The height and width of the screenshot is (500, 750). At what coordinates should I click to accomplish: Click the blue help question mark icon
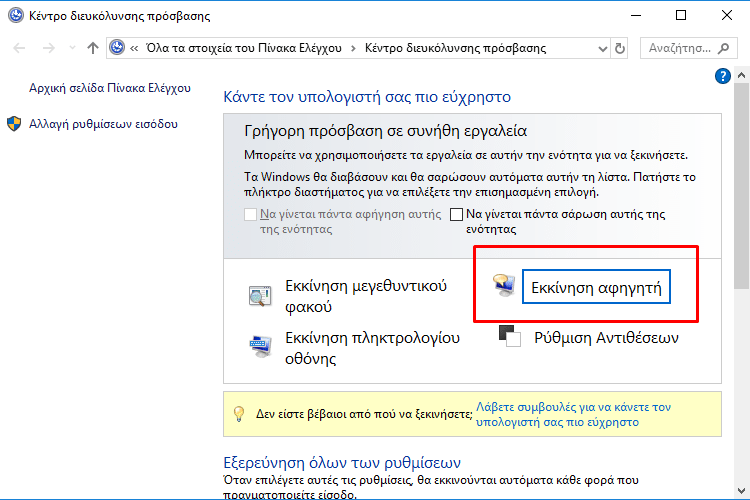[x=723, y=76]
